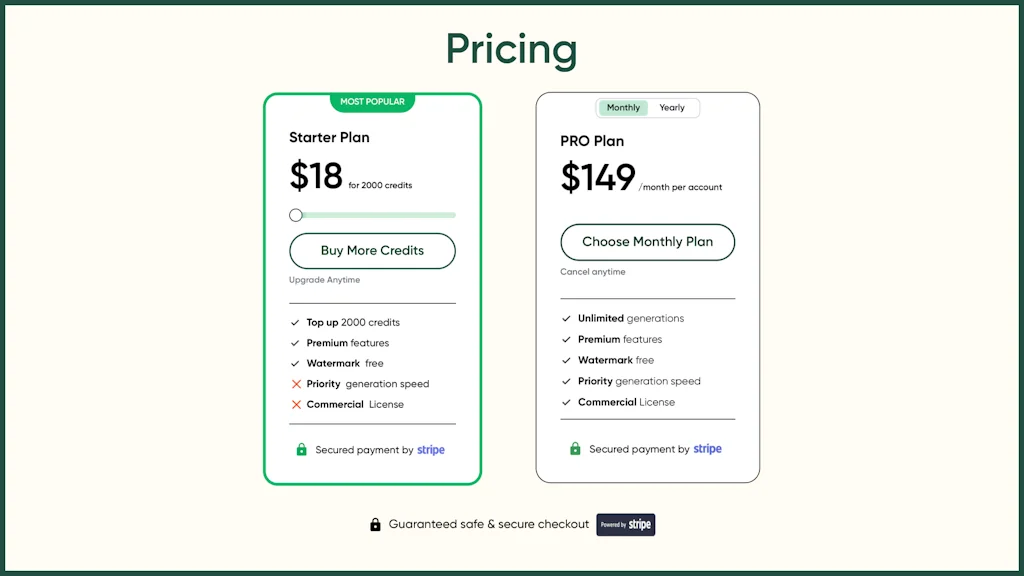Viewport: 1024px width, 576px height.
Task: Switch billing to Yearly
Action: pos(672,108)
